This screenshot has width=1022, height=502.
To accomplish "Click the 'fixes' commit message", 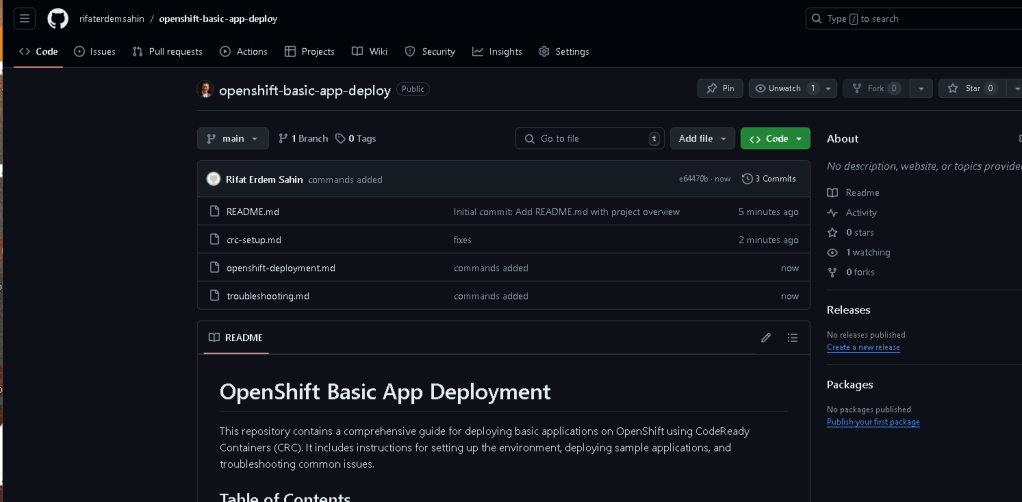I will click(x=462, y=240).
